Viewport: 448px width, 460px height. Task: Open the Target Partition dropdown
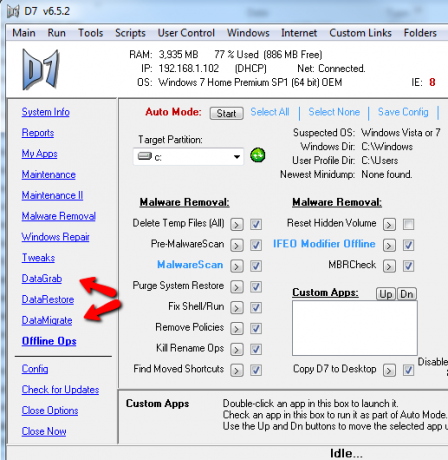pos(188,157)
